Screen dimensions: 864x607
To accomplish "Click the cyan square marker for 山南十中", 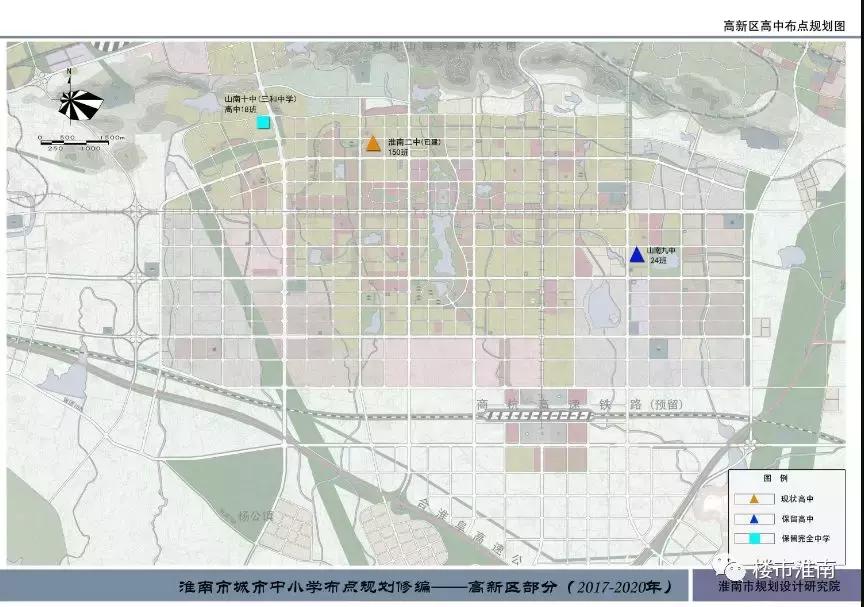I will coord(262,122).
